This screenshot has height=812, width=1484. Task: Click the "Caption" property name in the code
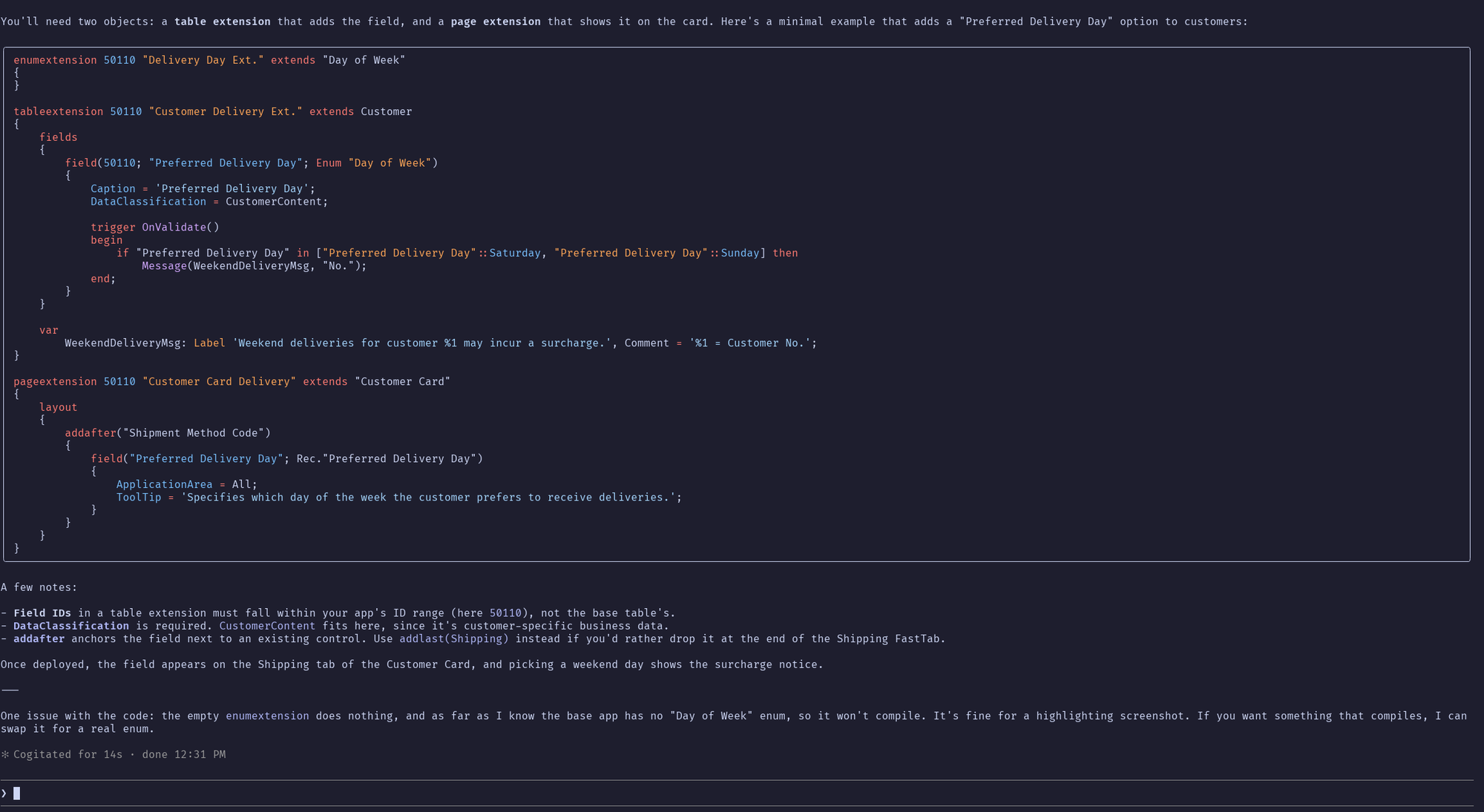pyautogui.click(x=113, y=188)
